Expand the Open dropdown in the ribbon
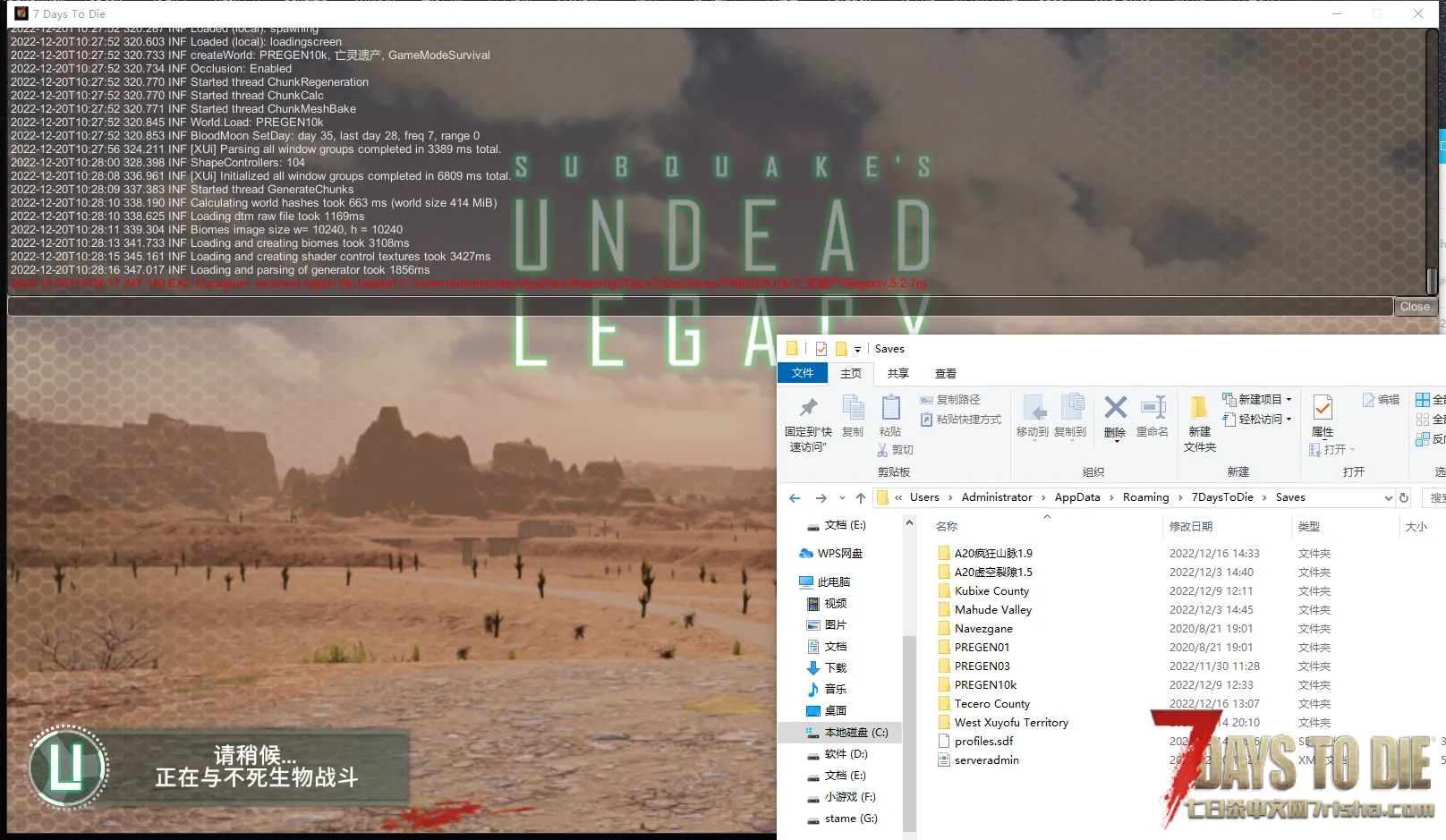 [x=1332, y=450]
